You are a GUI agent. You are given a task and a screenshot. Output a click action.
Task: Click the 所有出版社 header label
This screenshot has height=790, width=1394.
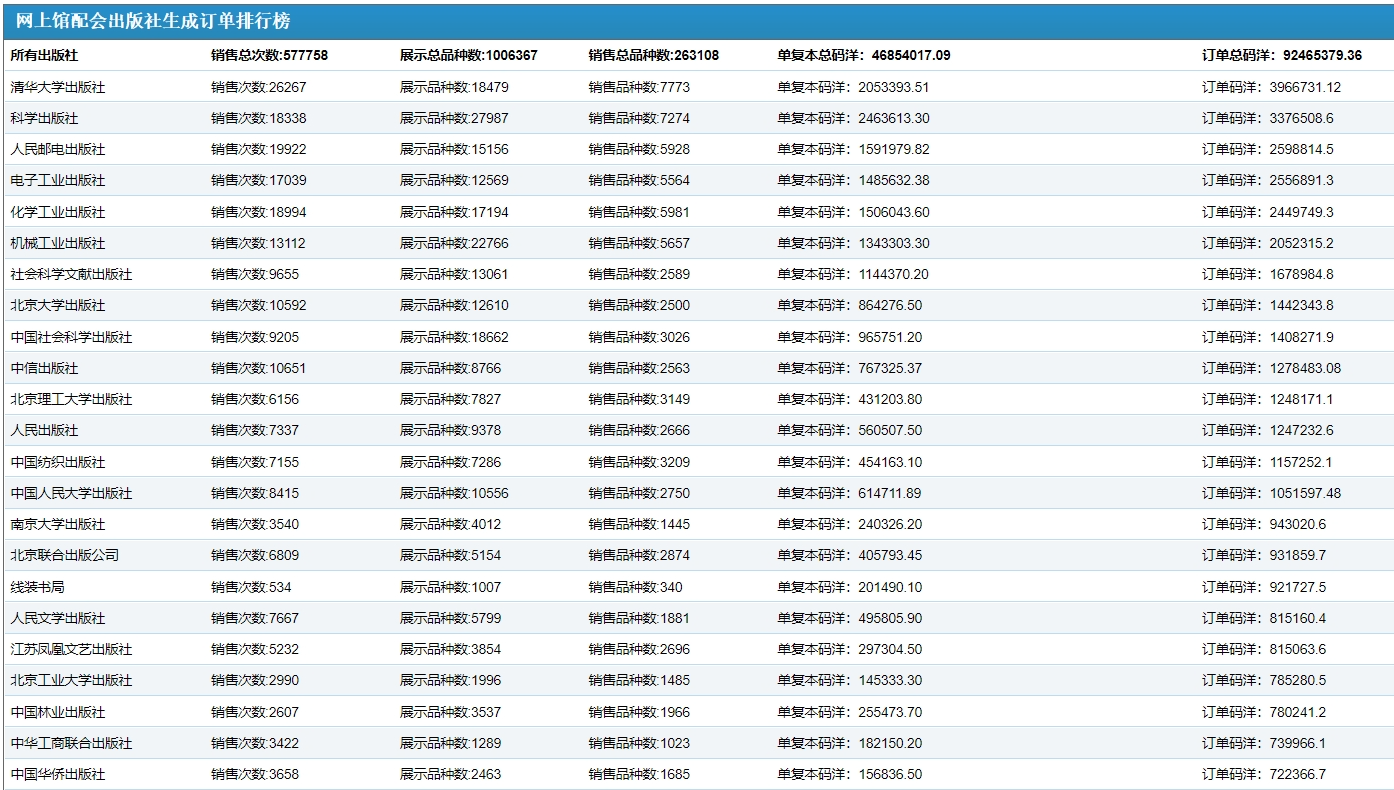tap(44, 55)
